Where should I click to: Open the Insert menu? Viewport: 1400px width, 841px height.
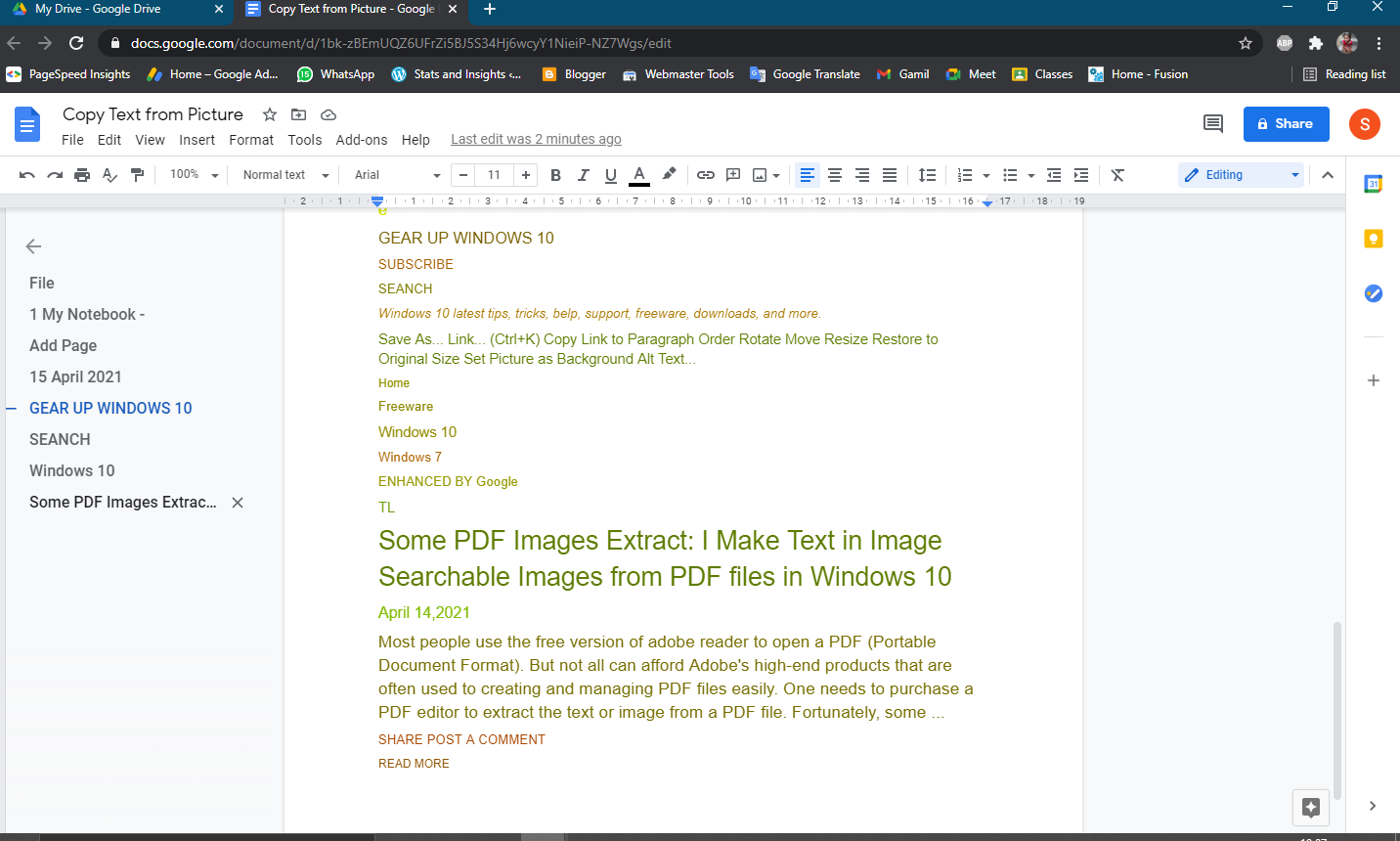[197, 140]
